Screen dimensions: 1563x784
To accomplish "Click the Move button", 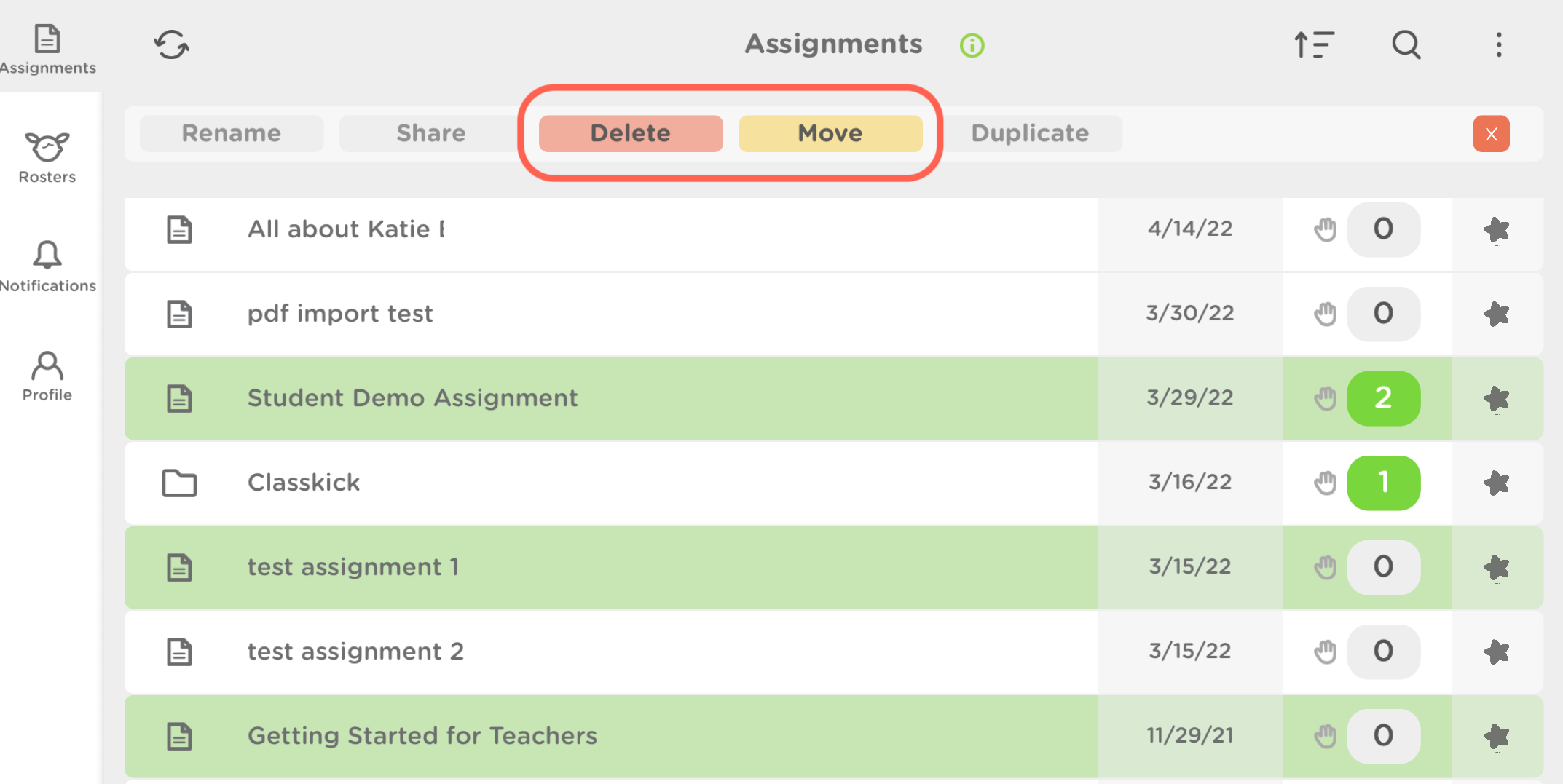I will (830, 133).
